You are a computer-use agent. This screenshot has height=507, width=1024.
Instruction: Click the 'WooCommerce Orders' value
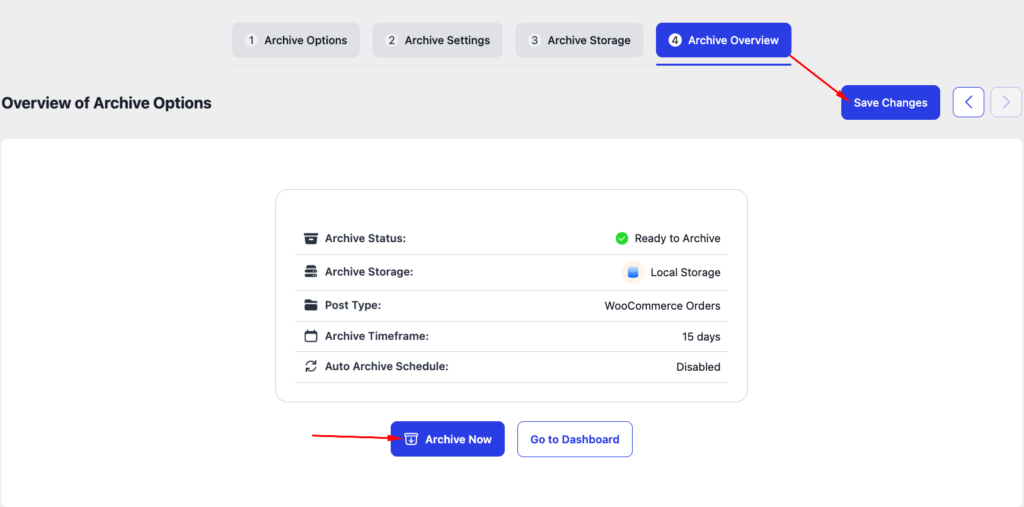(662, 306)
